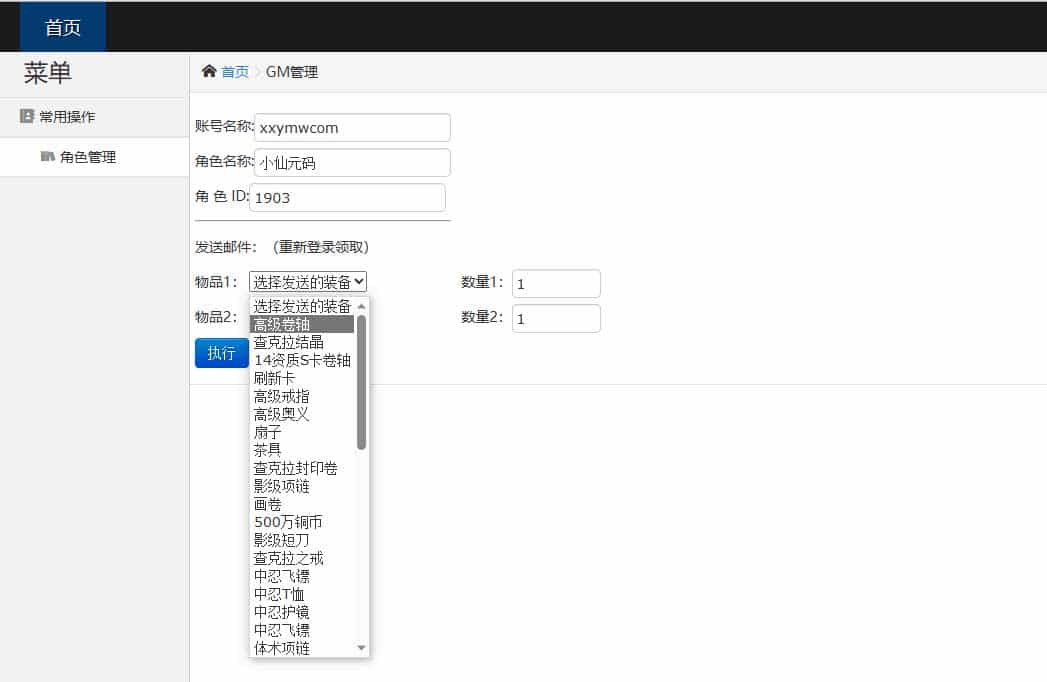Click dropdown list scroll-up arrow
The image size is (1047, 682).
click(362, 306)
